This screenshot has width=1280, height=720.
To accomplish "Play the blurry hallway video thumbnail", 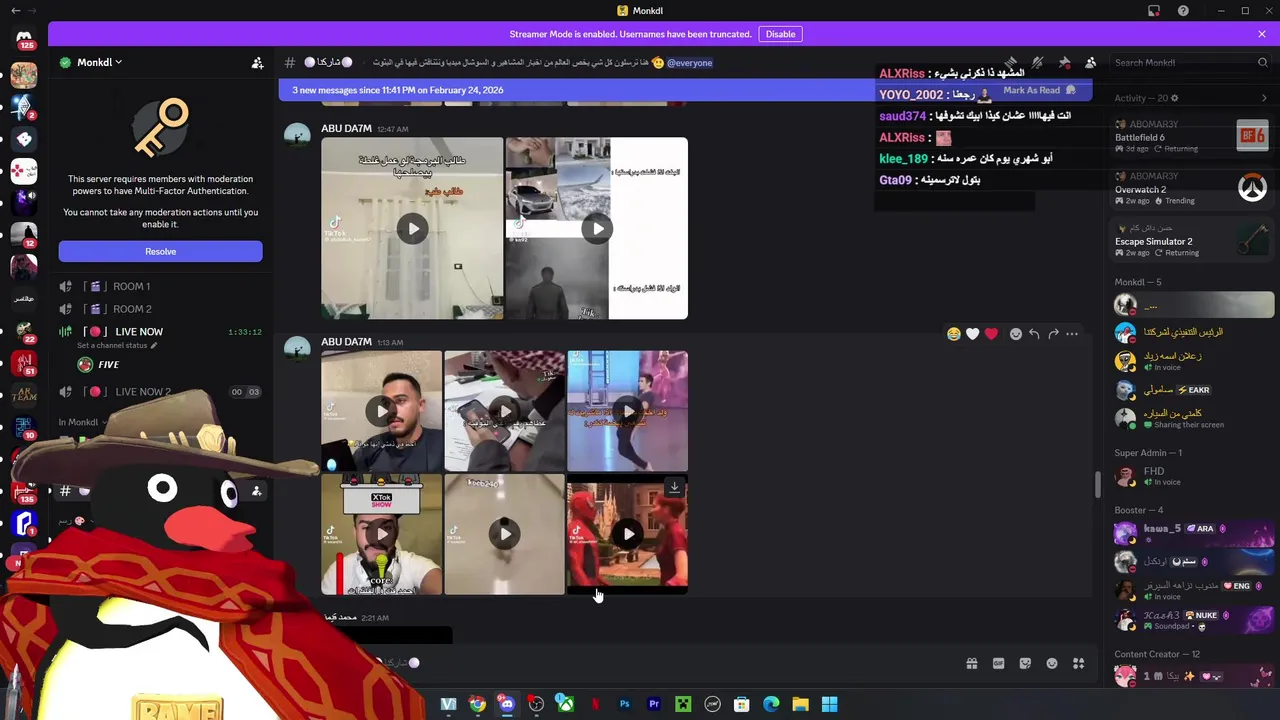I will (504, 534).
